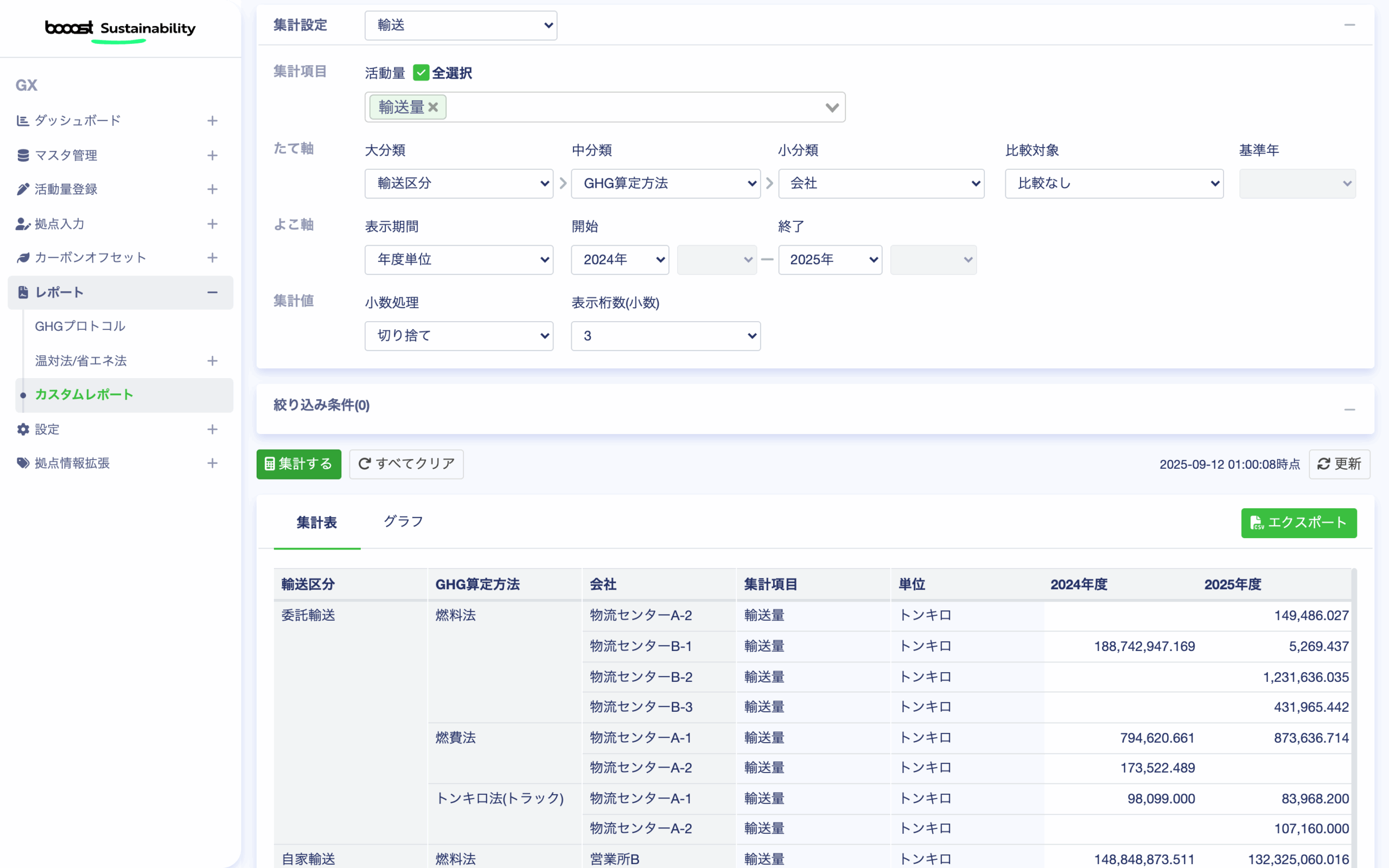The height and width of the screenshot is (868, 1389).
Task: Collapse the 絞り込み条件 panel
Action: tap(1349, 409)
